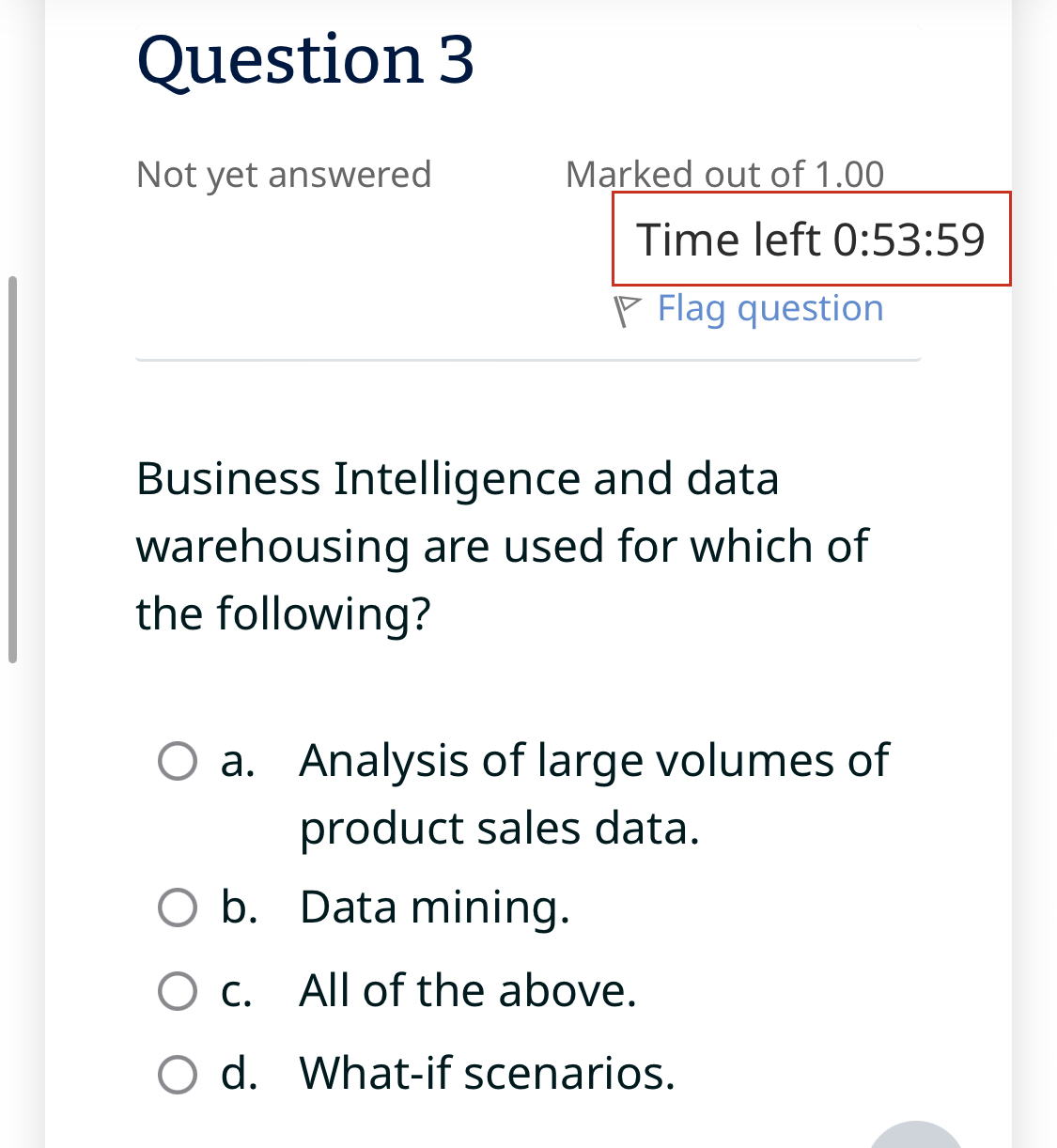The image size is (1057, 1148).
Task: Click the "All of the above." answer text
Action: [x=468, y=991]
